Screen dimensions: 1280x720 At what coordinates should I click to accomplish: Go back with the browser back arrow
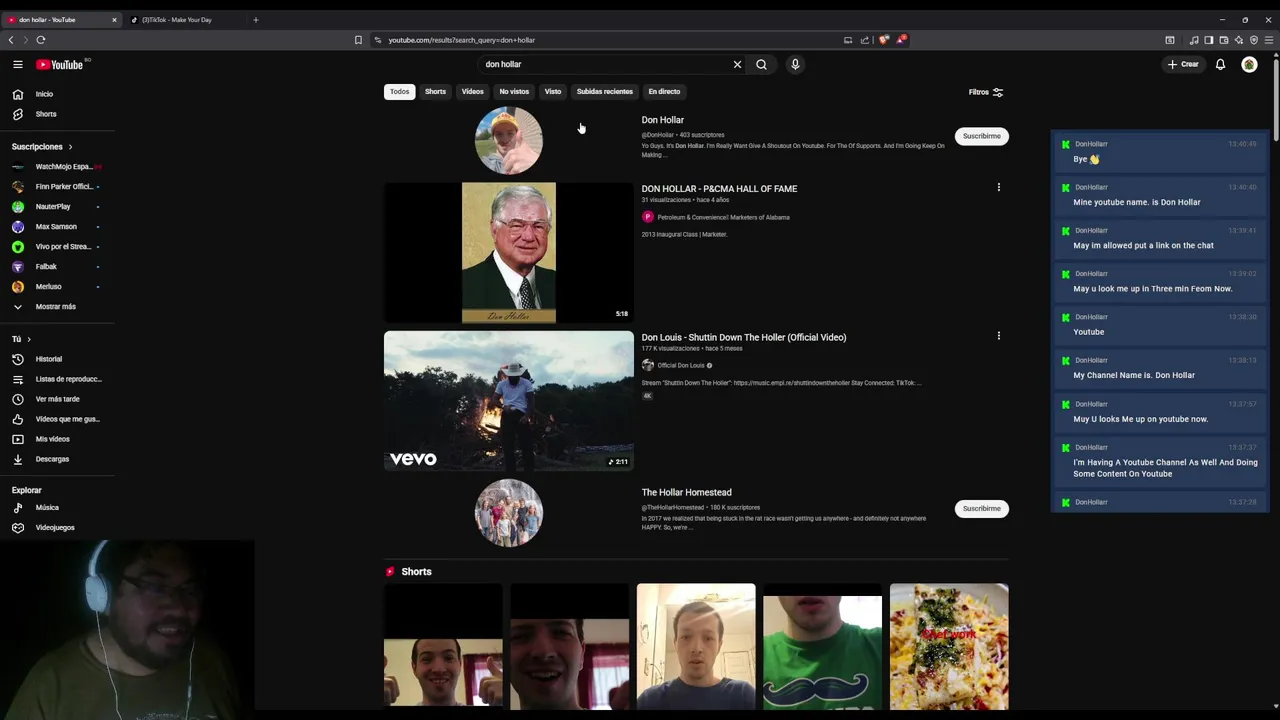[x=11, y=40]
